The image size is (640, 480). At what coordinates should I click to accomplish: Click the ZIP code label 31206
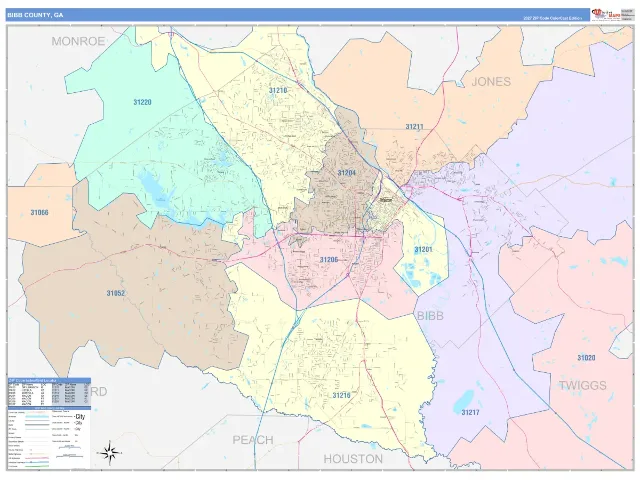point(329,260)
